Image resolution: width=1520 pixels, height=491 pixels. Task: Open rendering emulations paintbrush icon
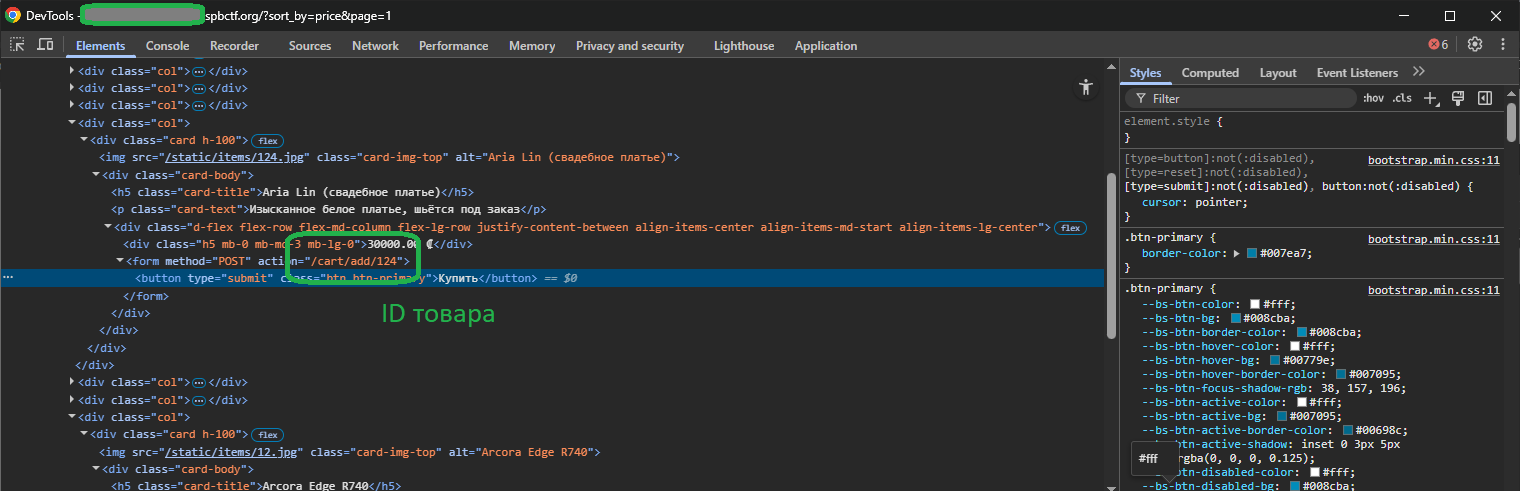1458,98
